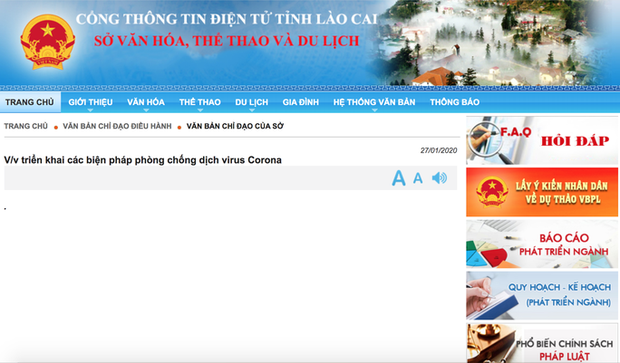Play article audio via speaker icon

click(439, 178)
